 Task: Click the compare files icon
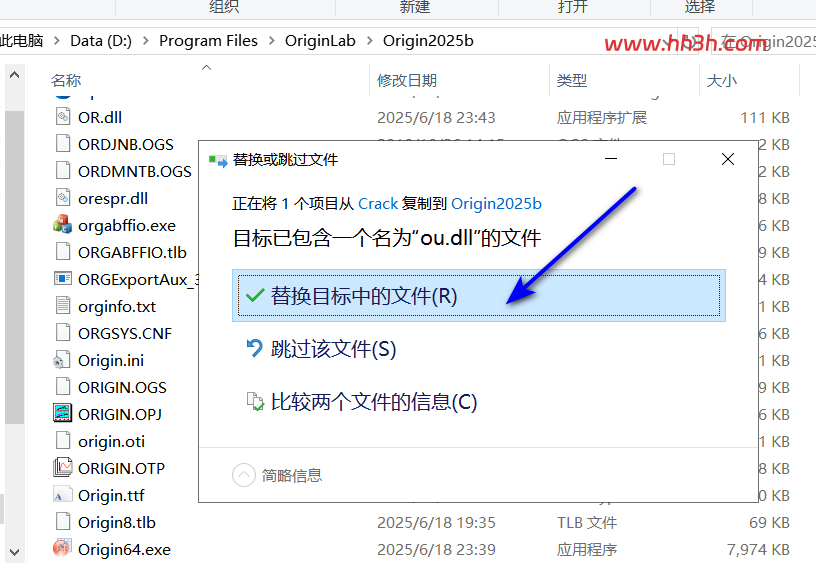(255, 401)
